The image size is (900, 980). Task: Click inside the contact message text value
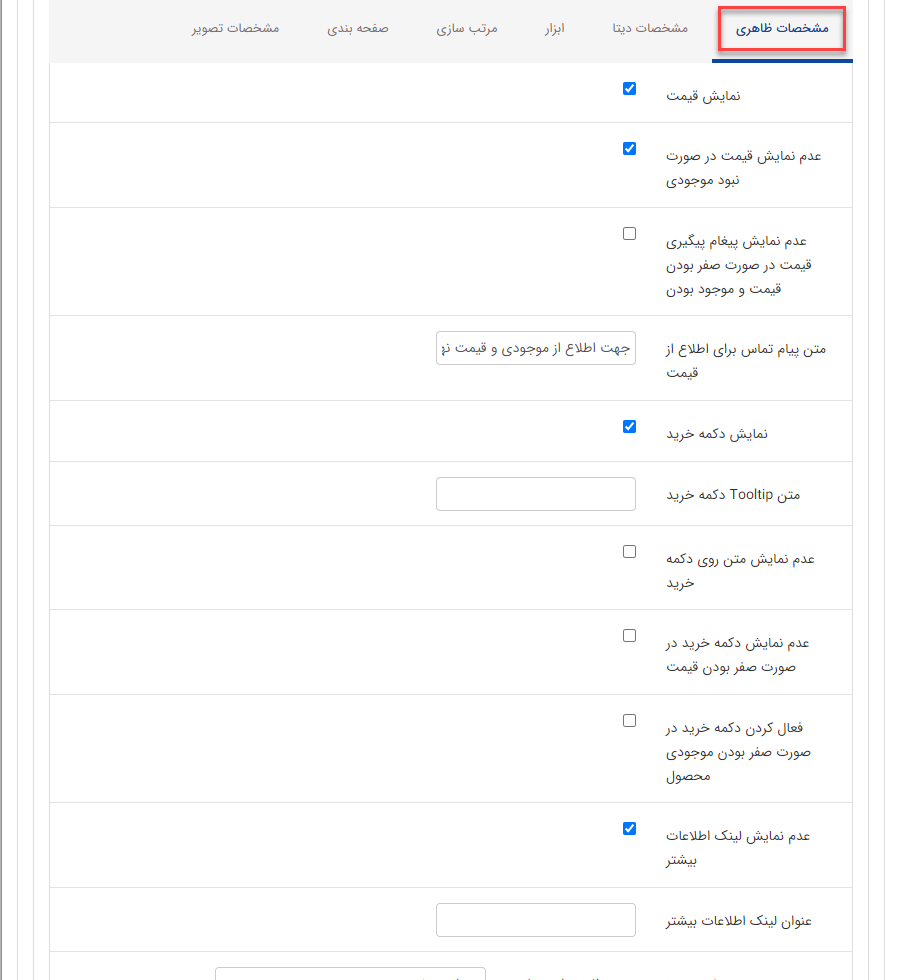click(x=535, y=348)
